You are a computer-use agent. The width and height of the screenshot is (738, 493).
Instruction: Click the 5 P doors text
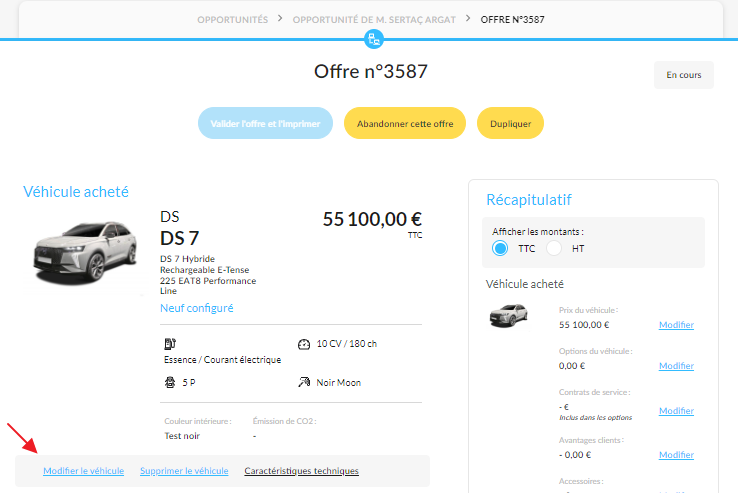[x=189, y=383]
